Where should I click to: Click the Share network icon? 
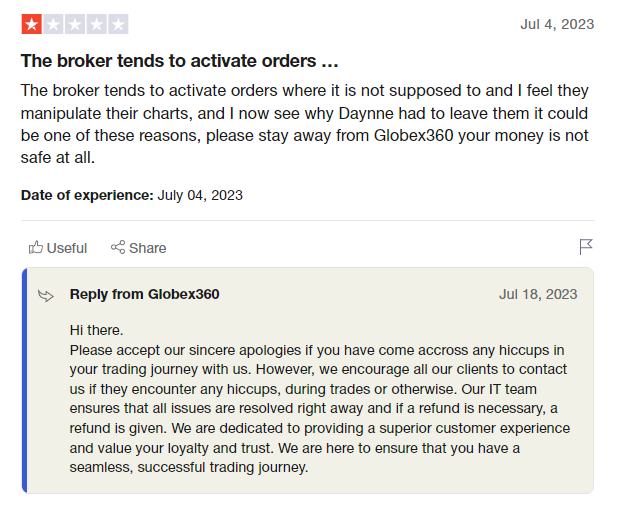[x=118, y=247]
